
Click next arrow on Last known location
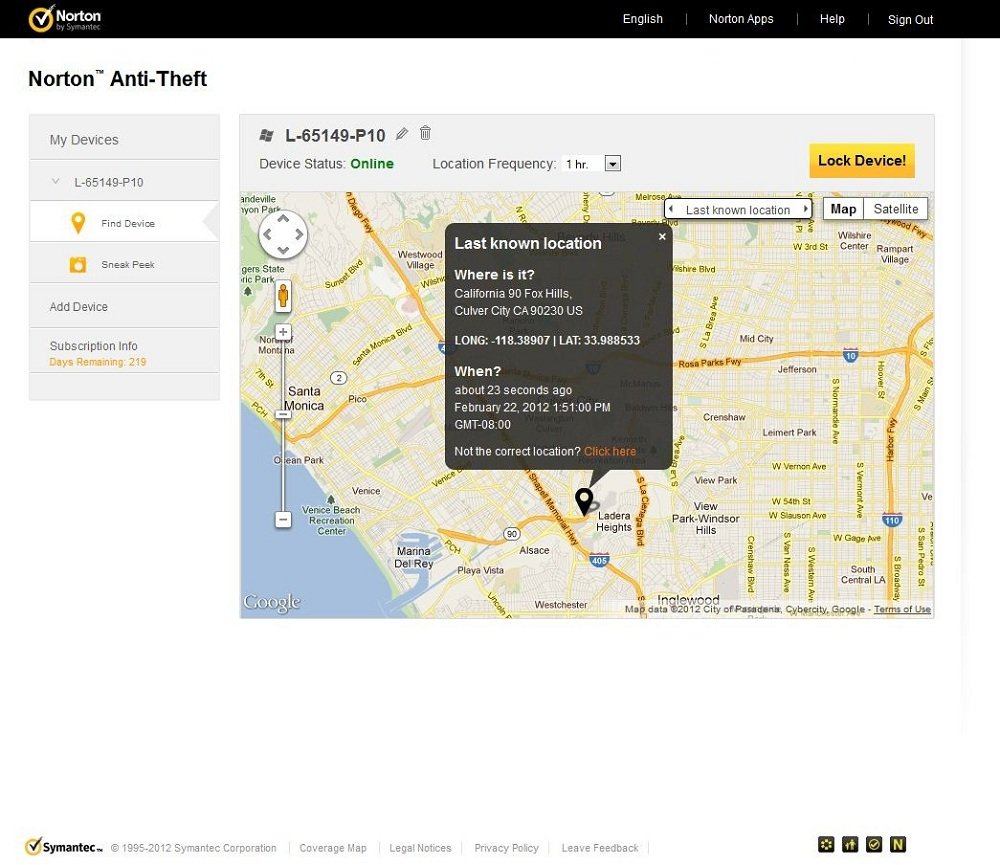coord(807,210)
